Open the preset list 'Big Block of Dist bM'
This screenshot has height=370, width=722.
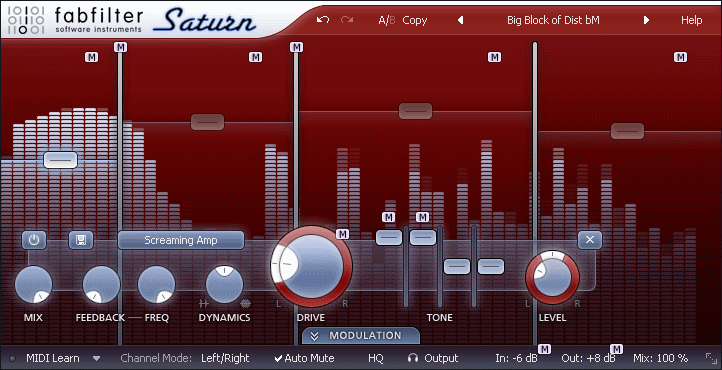tap(553, 20)
